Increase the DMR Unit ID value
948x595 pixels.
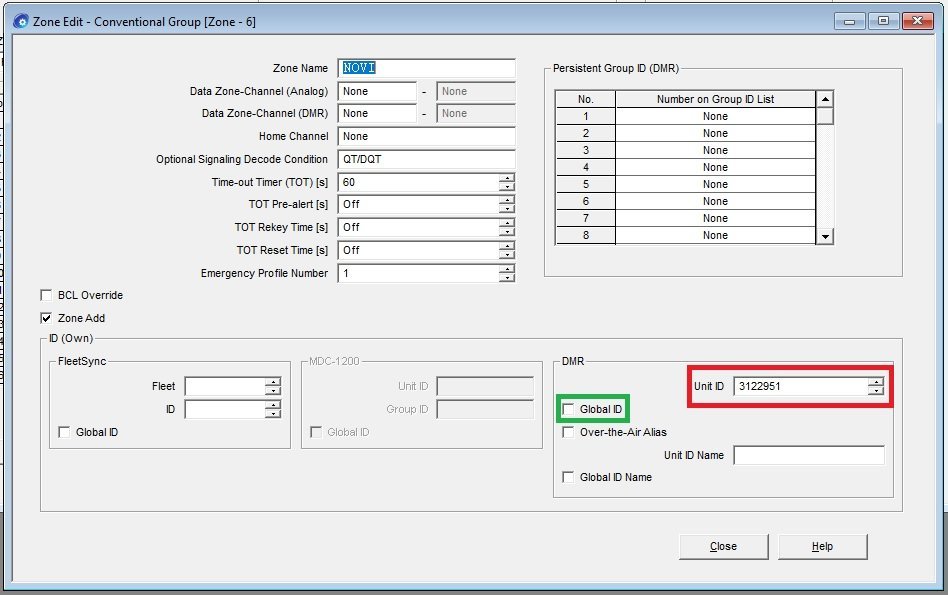coord(876,381)
